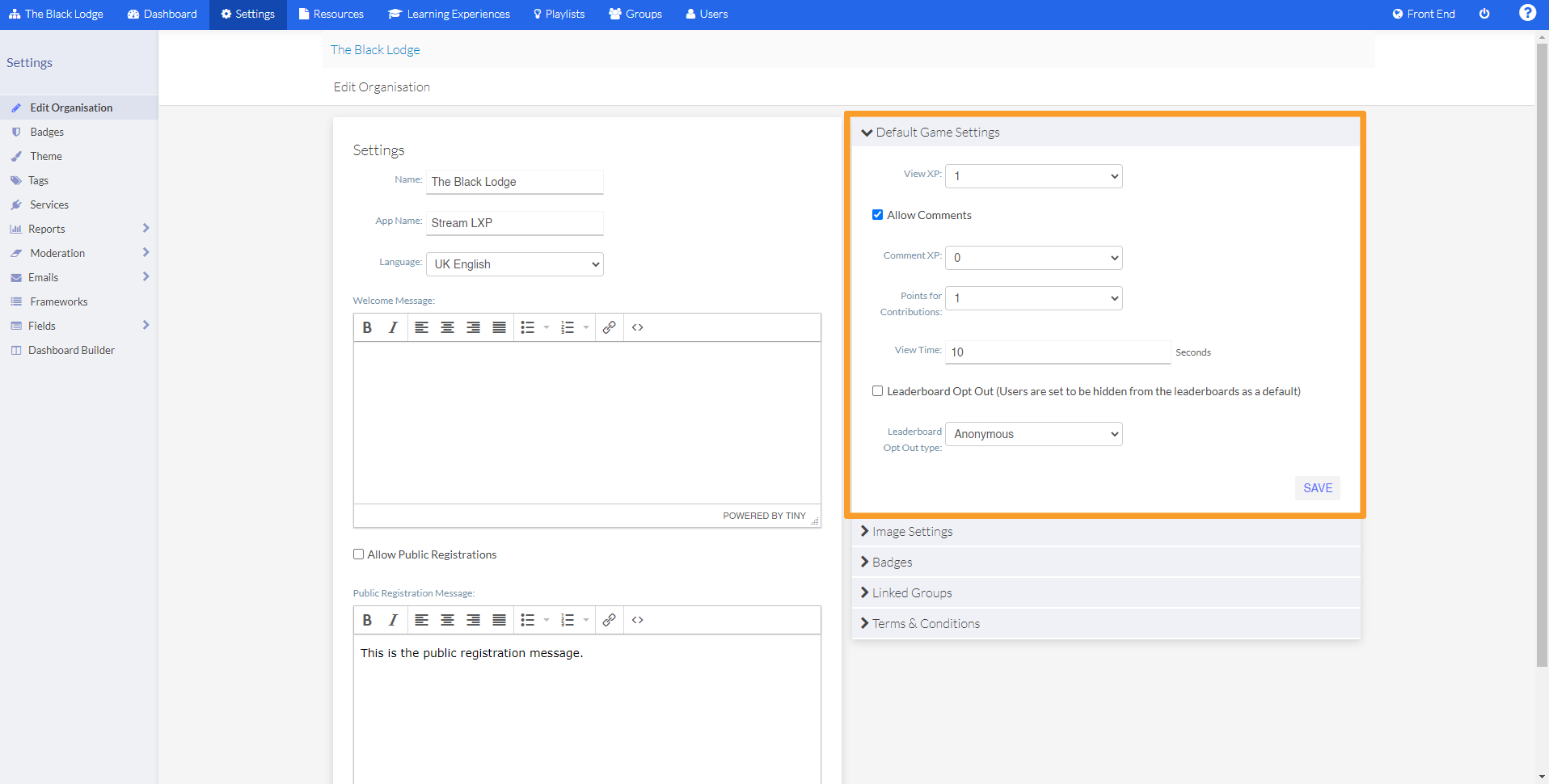
Task: Open the Insert Link icon in Welcome Message toolbar
Action: (x=609, y=327)
